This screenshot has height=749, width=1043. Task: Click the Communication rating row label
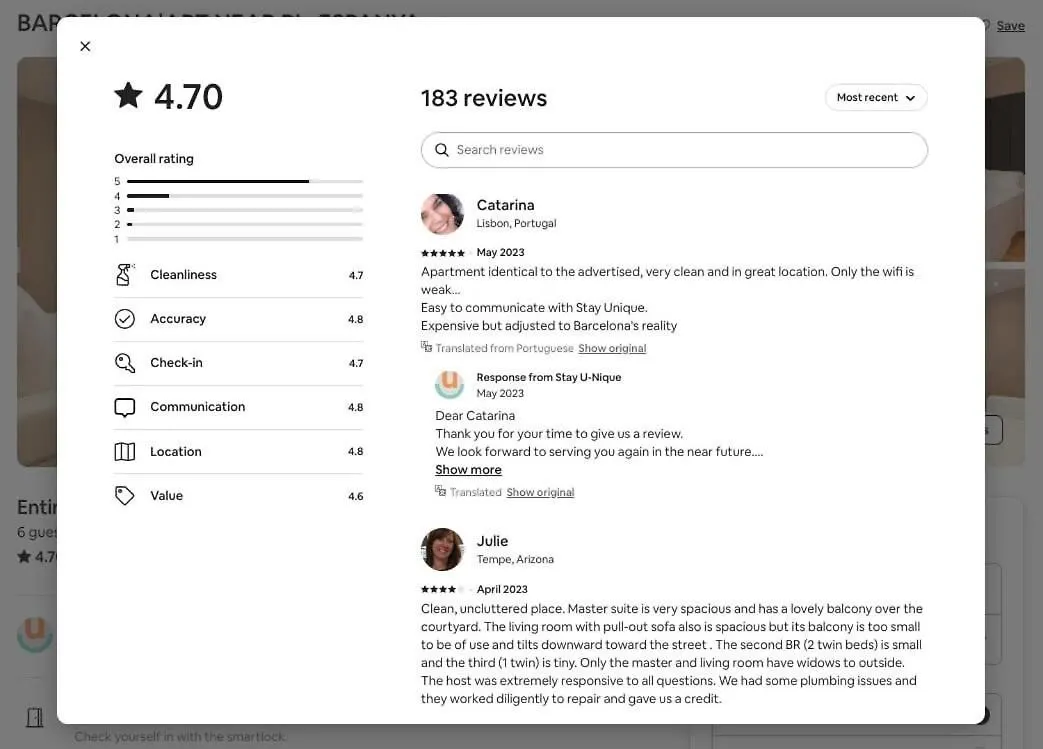pos(198,407)
